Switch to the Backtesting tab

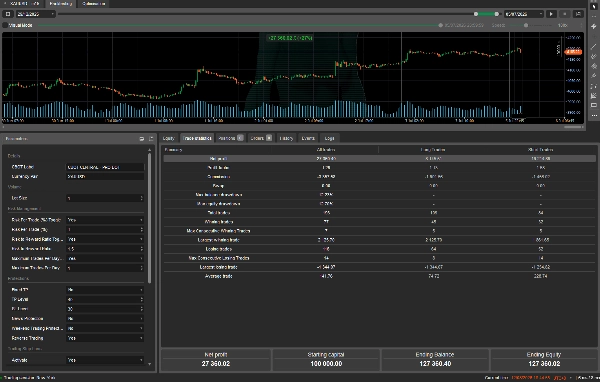point(61,3)
